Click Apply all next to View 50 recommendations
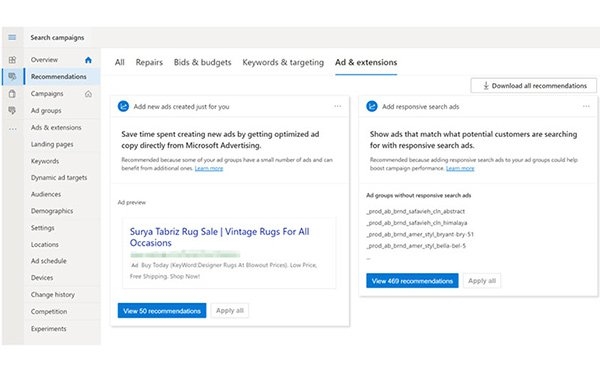 pos(230,311)
